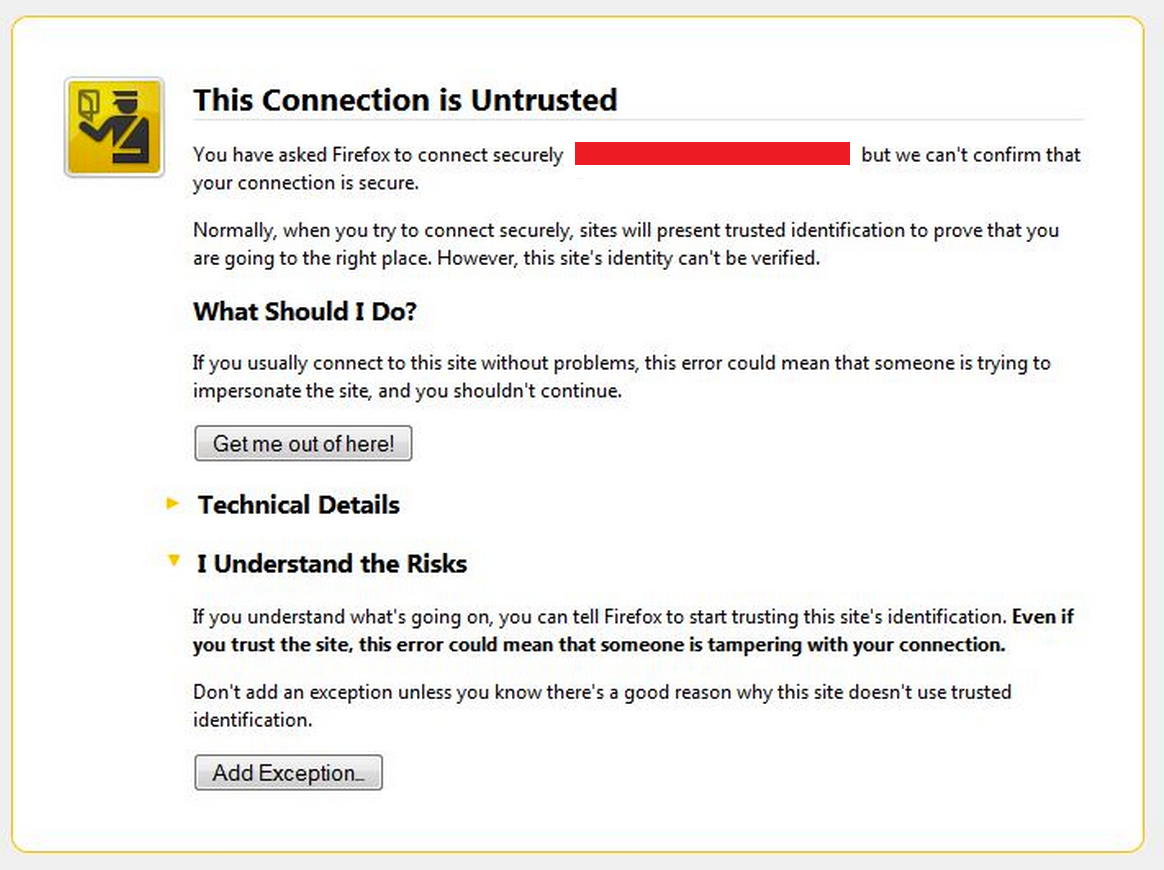
Task: Expand the Technical Details arrow
Action: (173, 504)
